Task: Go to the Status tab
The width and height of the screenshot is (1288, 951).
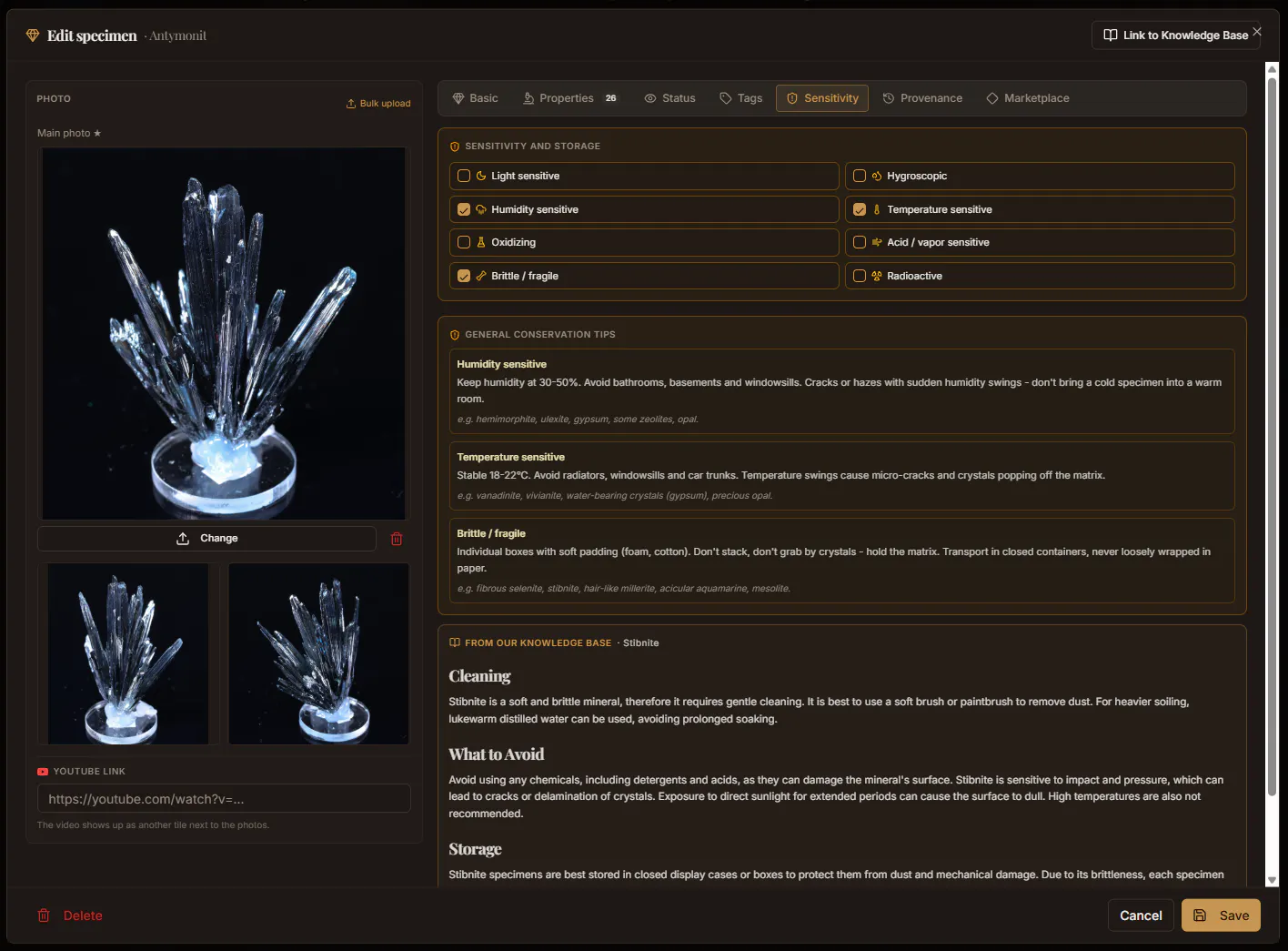Action: click(x=670, y=98)
